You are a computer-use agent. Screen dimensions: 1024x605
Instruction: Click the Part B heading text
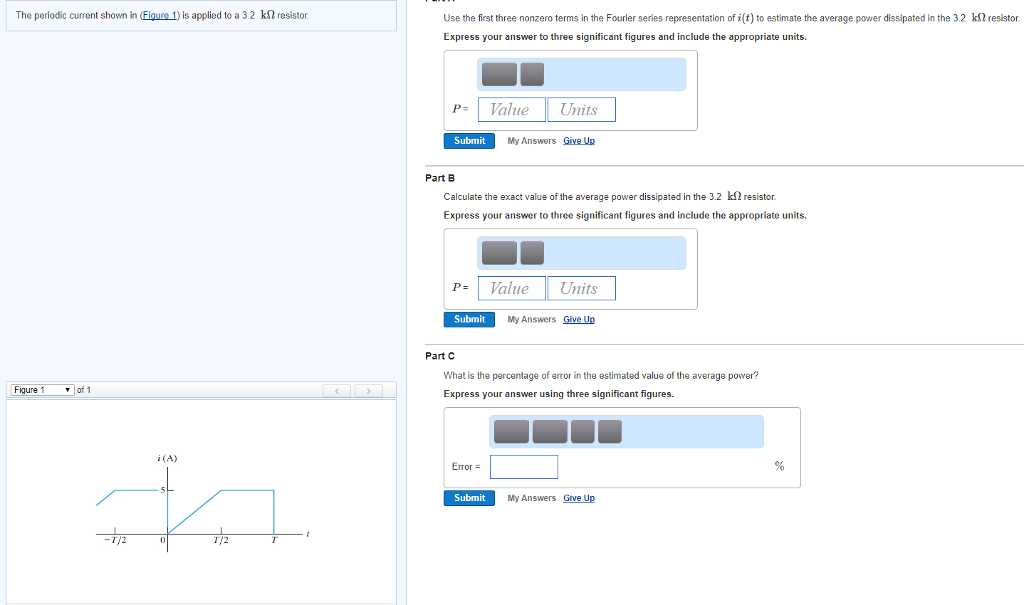[x=440, y=178]
